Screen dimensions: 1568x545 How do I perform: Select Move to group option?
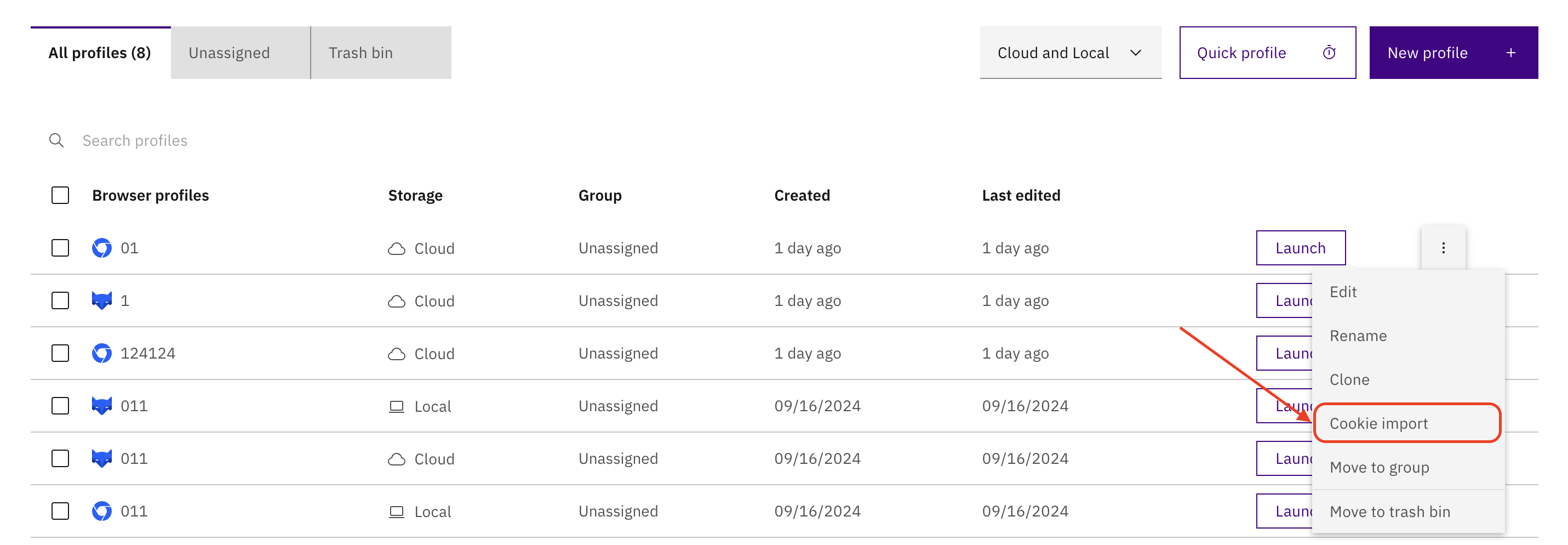click(1408, 467)
